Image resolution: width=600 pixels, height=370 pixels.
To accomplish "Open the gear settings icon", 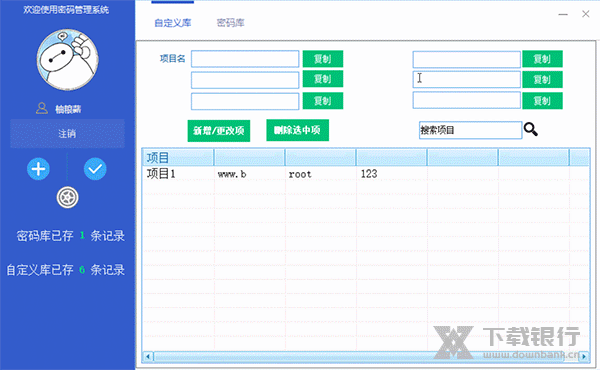I will coord(67,197).
